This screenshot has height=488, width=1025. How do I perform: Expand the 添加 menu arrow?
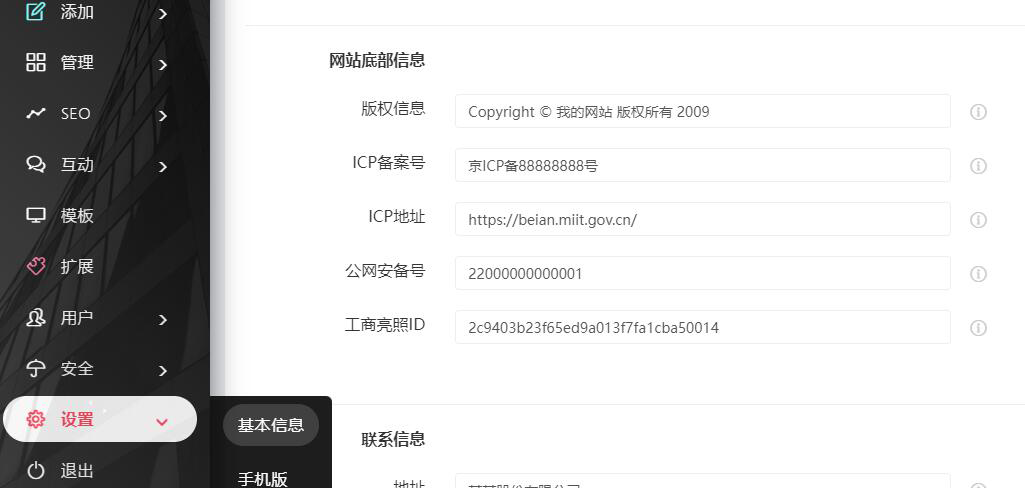[x=163, y=14]
